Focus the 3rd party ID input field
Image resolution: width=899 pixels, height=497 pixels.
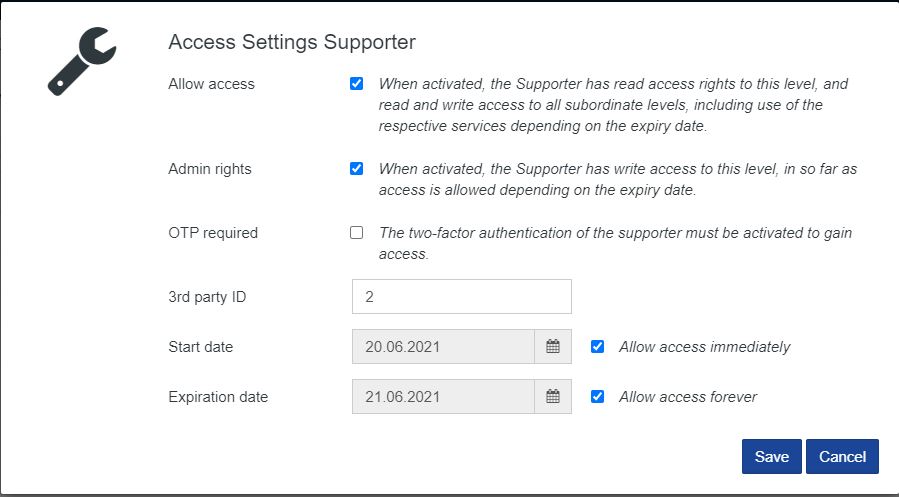pyautogui.click(x=461, y=297)
